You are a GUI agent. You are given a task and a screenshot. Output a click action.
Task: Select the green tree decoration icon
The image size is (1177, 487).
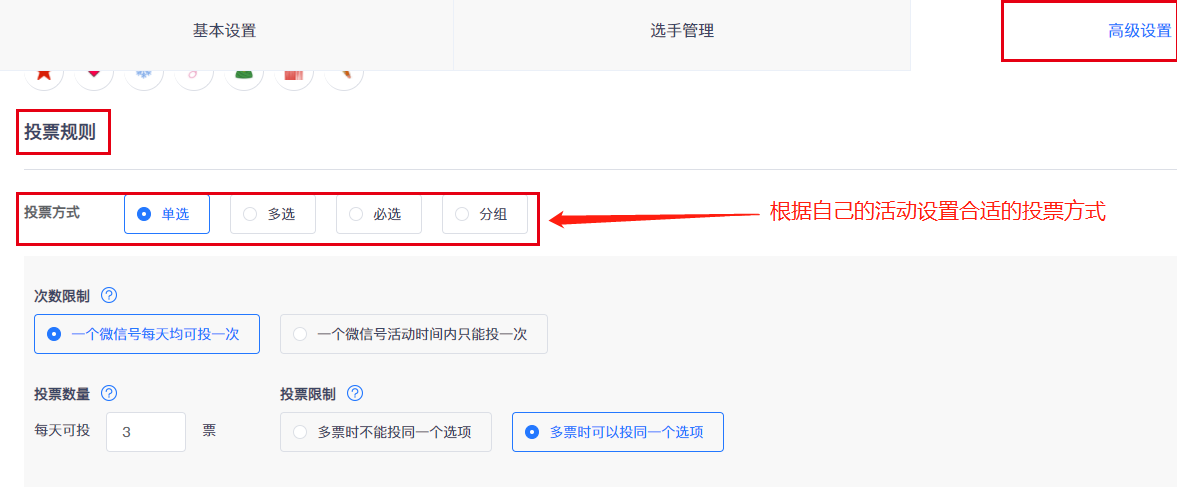(244, 77)
